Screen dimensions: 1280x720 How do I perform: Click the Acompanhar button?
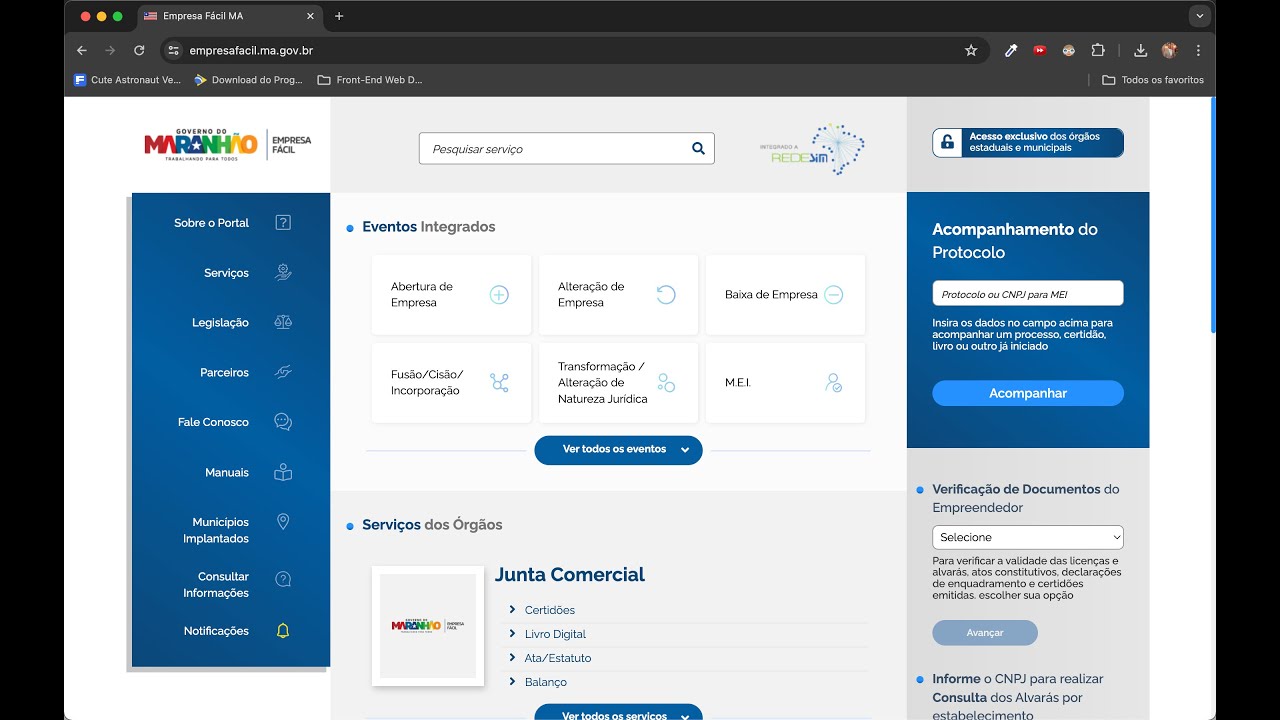pos(1028,393)
